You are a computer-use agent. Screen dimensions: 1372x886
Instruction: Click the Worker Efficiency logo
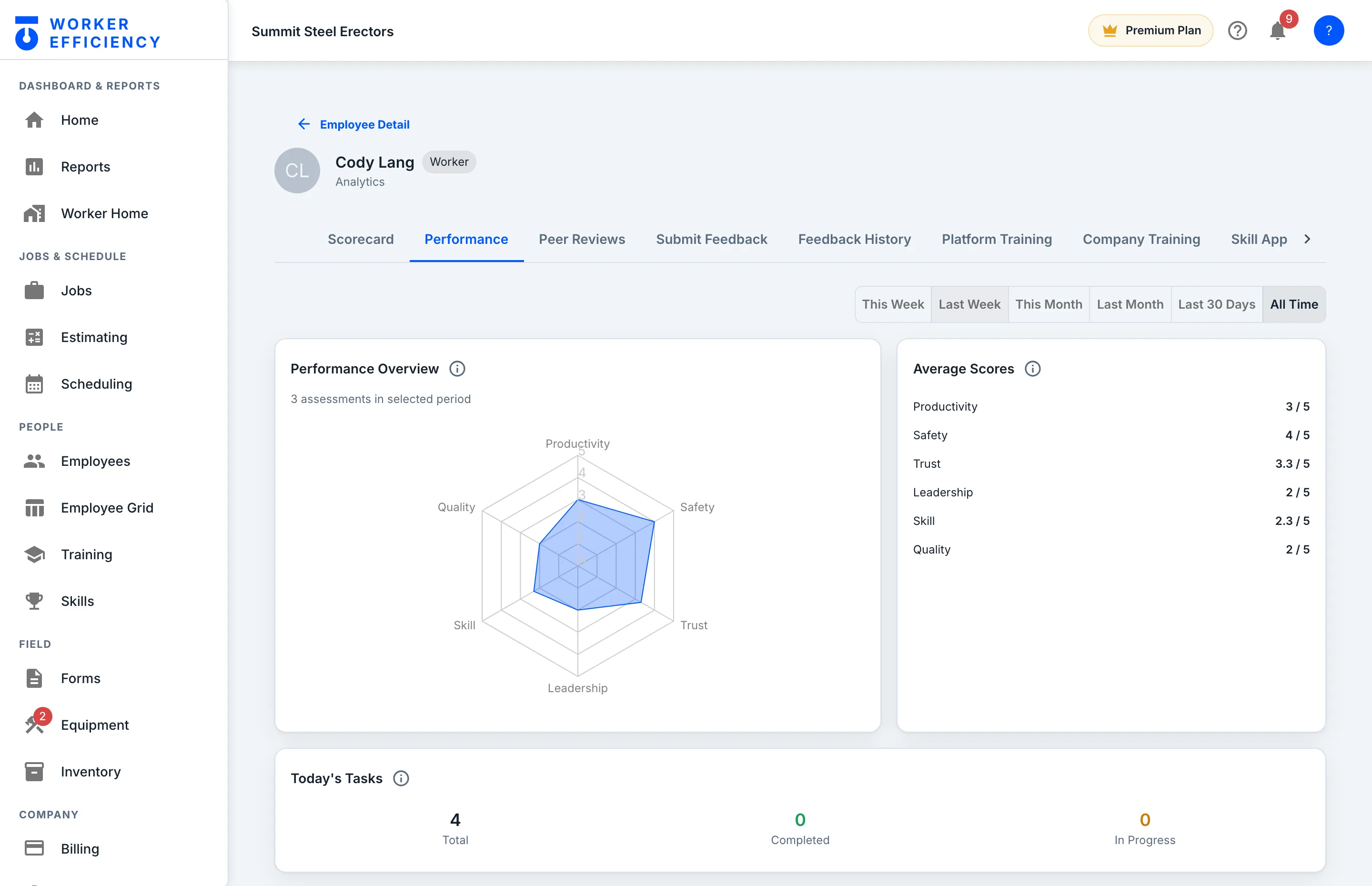pyautogui.click(x=88, y=33)
